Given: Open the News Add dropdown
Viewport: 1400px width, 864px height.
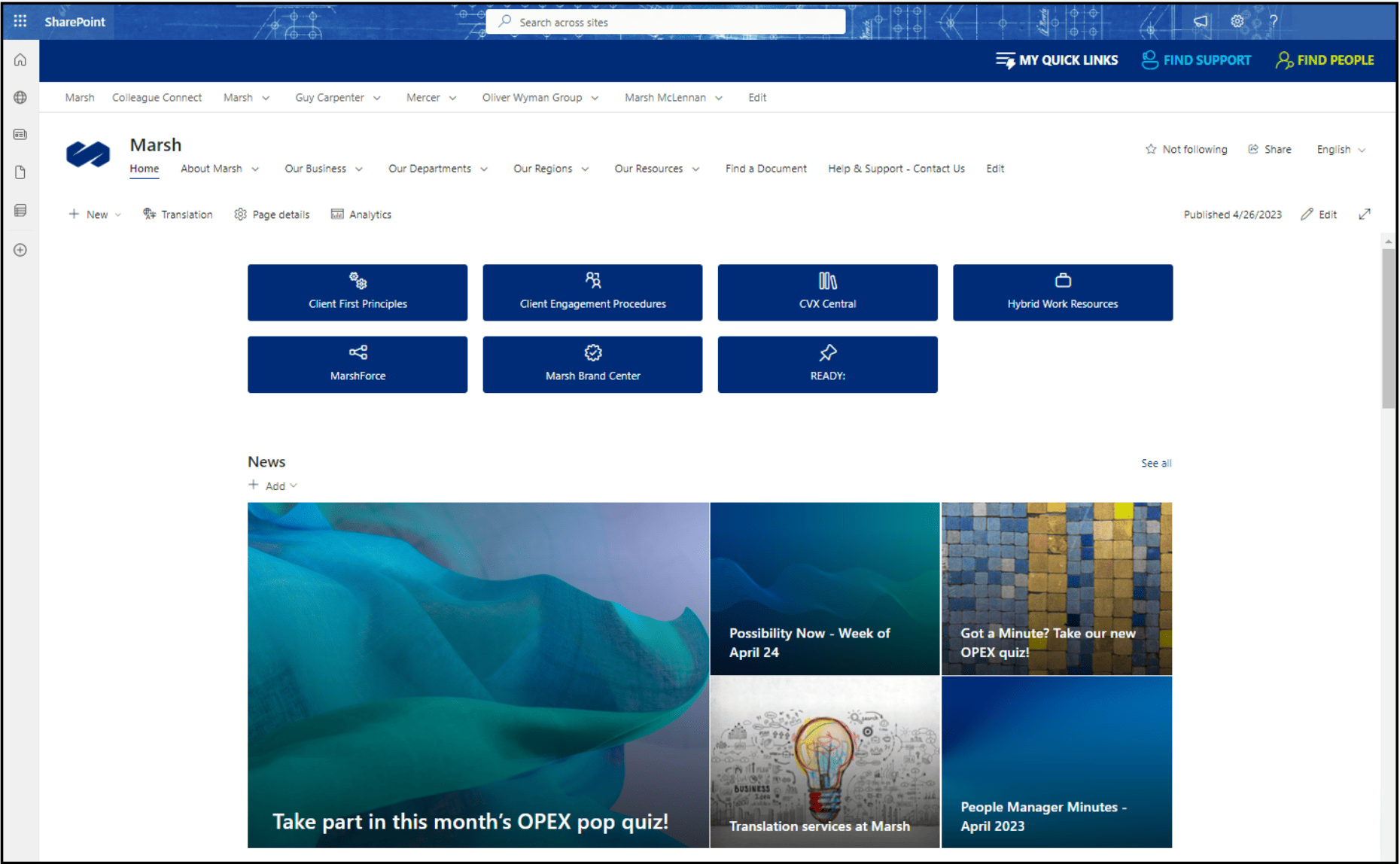Looking at the screenshot, I should [273, 485].
